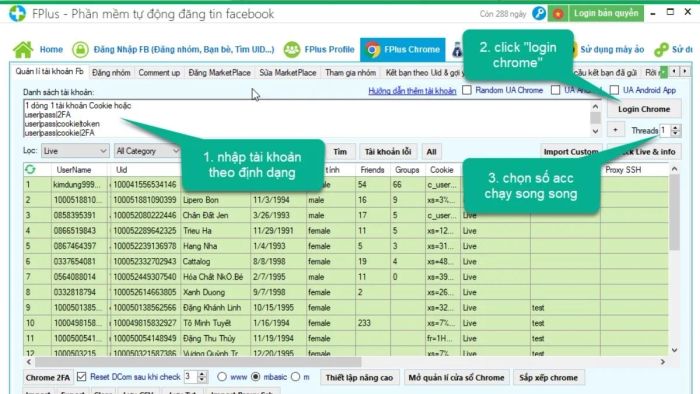Image resolution: width=700 pixels, height=394 pixels.
Task: Switch to Đăng nhóm tab
Action: tap(111, 72)
